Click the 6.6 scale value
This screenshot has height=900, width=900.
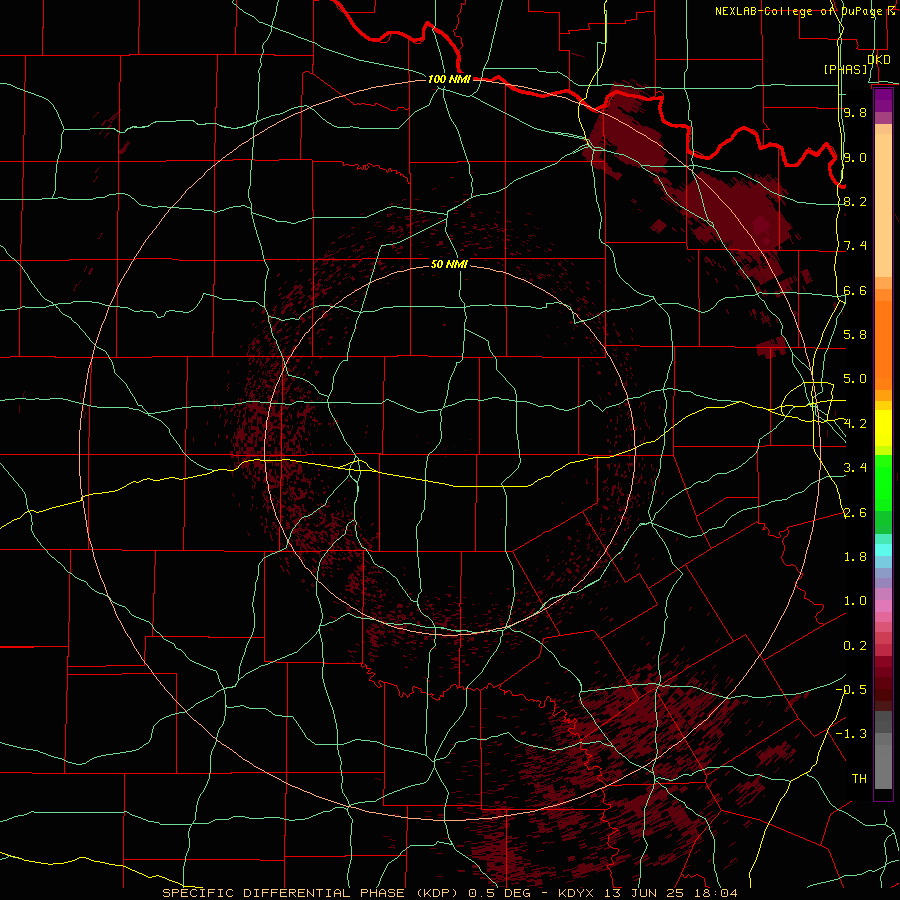pos(855,290)
